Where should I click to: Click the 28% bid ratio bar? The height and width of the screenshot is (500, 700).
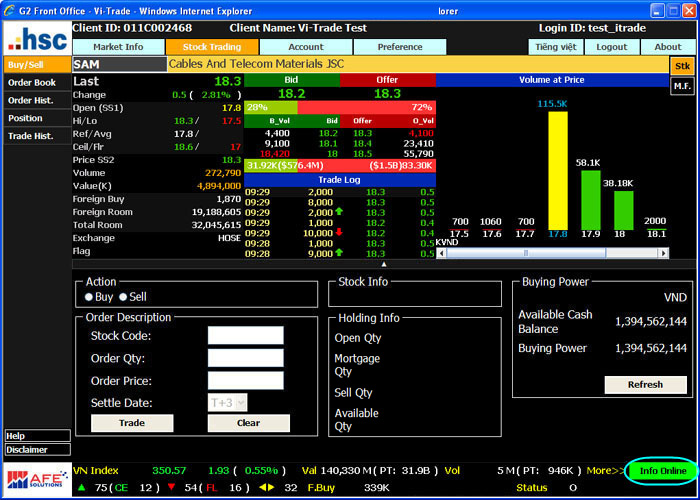tap(271, 107)
